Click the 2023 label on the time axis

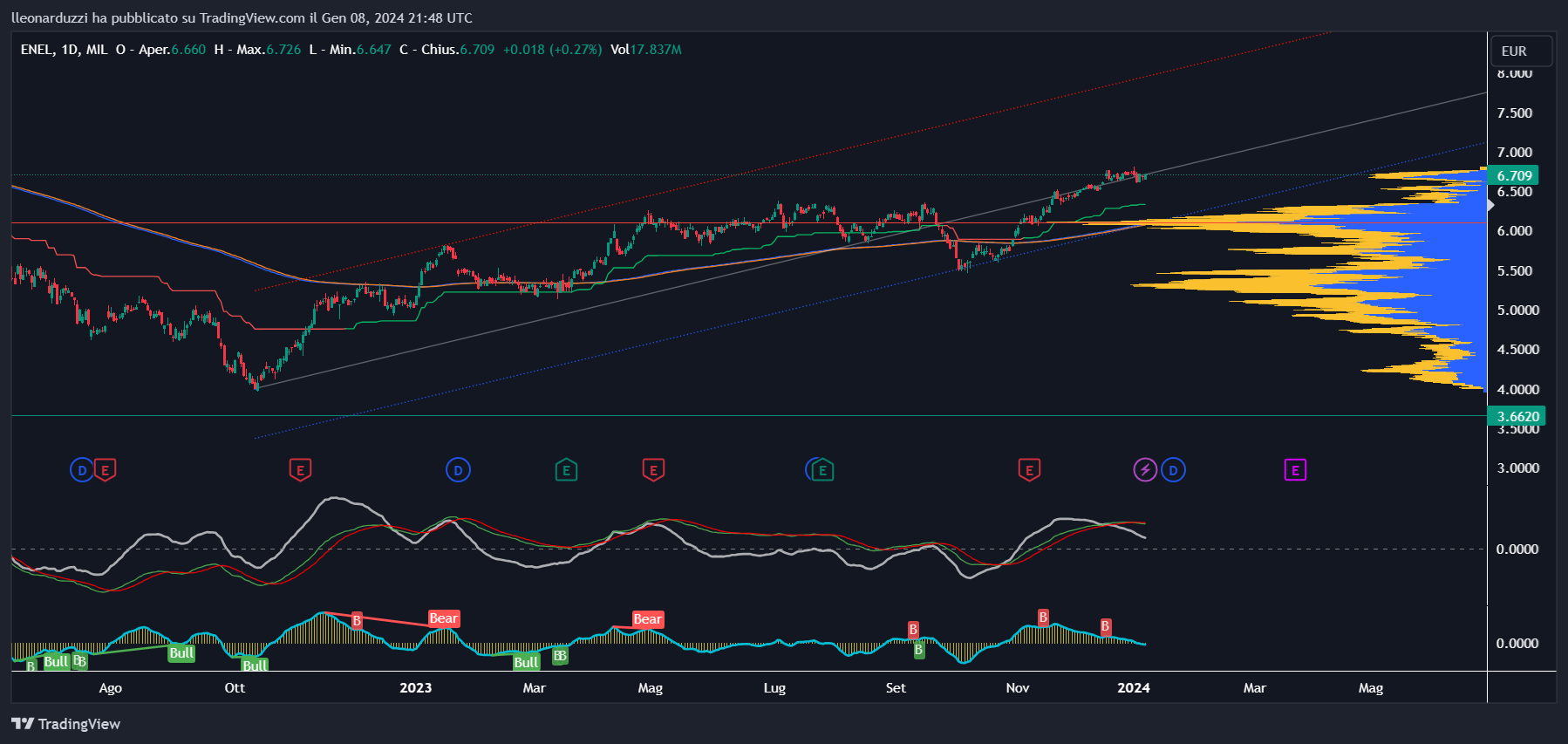(x=416, y=688)
